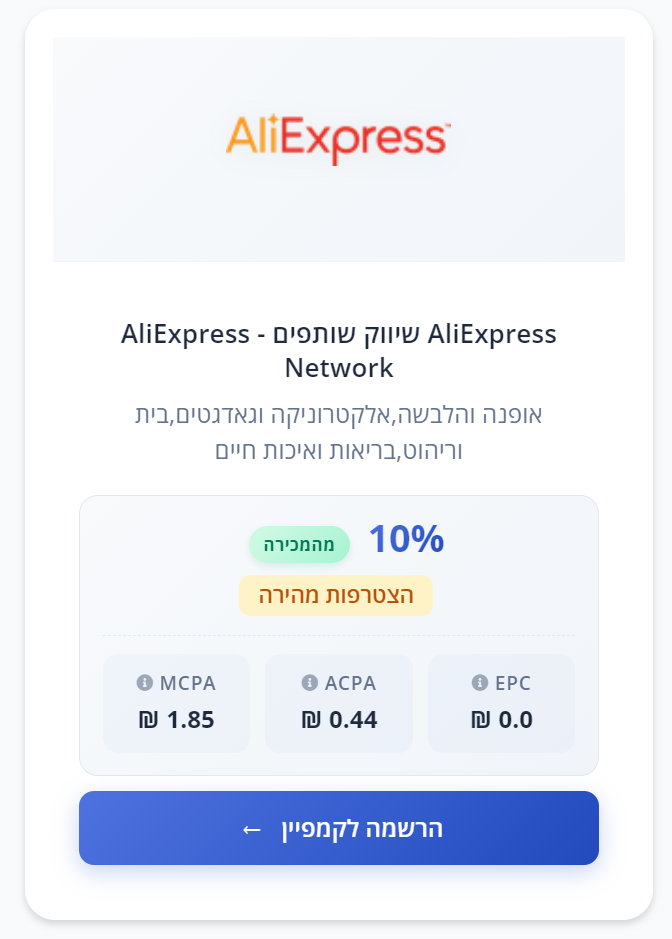
Task: Expand the EPC stat tile
Action: click(x=501, y=702)
